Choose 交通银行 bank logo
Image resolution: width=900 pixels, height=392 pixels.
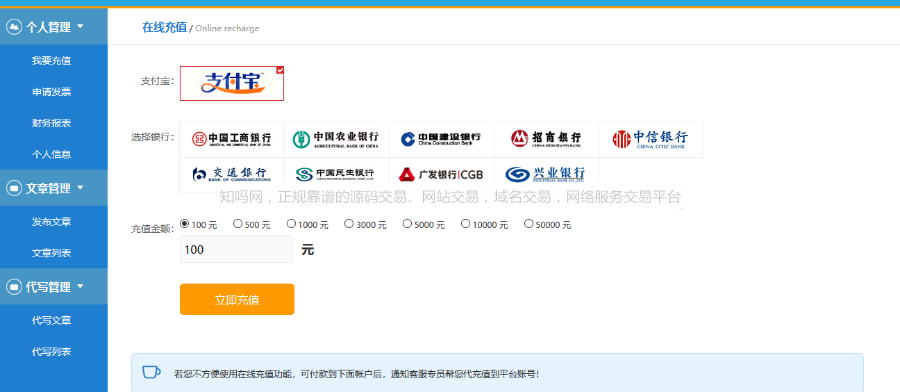[x=232, y=174]
